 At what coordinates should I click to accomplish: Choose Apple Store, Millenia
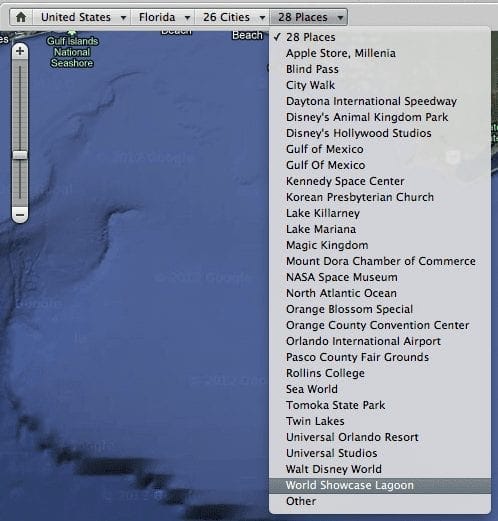(x=380, y=53)
